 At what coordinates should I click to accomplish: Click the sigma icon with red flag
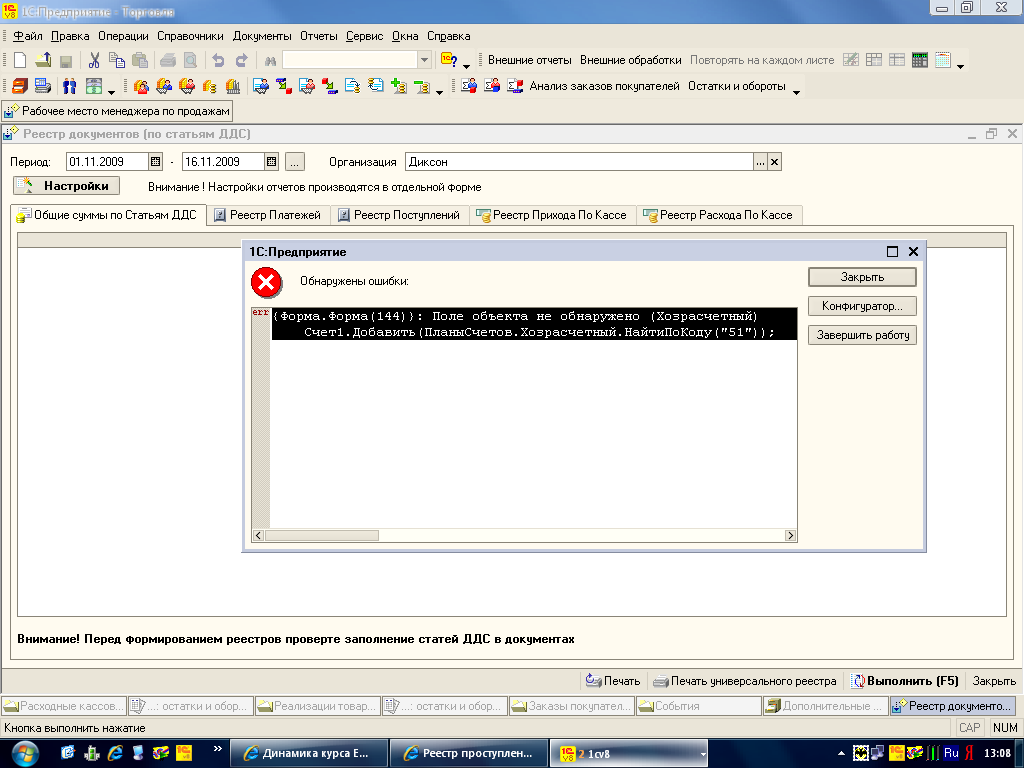tap(515, 86)
